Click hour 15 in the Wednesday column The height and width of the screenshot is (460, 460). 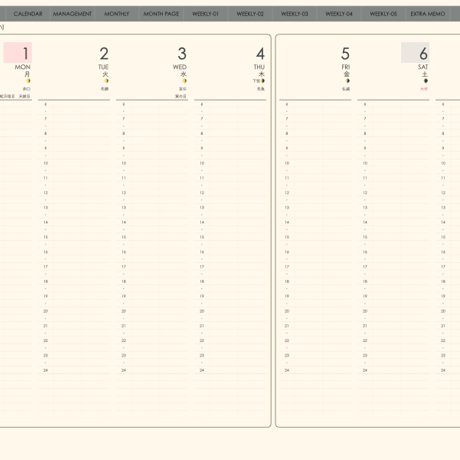coord(124,237)
